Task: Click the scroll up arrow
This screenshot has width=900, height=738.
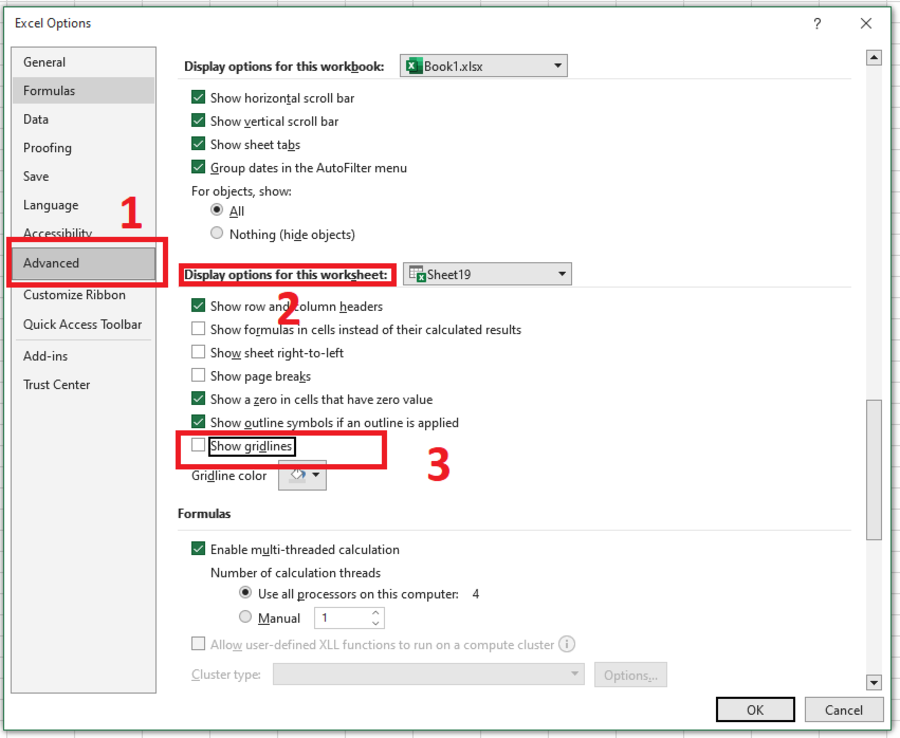Action: click(x=874, y=57)
